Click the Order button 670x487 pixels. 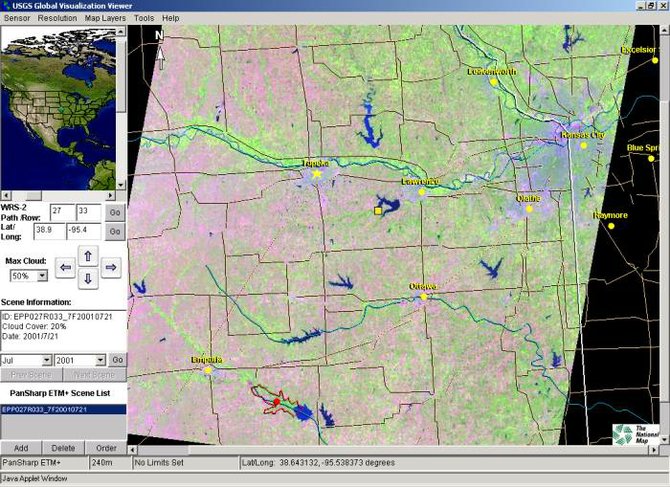point(106,448)
